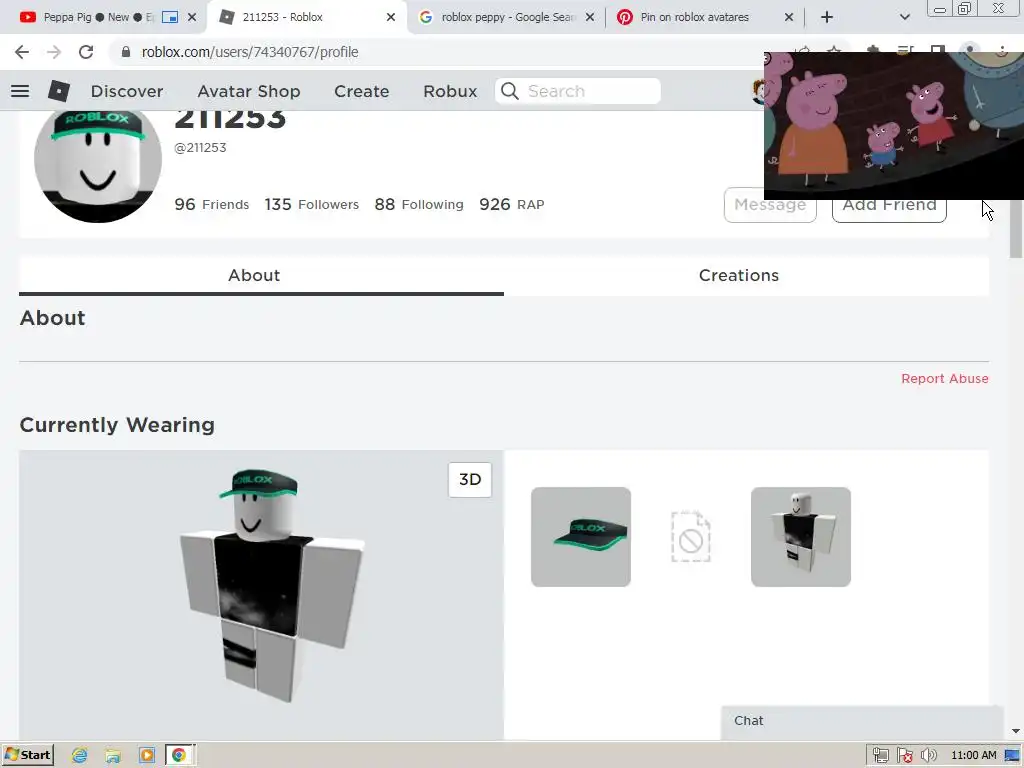This screenshot has width=1024, height=768.
Task: View the 88 Following list
Action: point(419,204)
